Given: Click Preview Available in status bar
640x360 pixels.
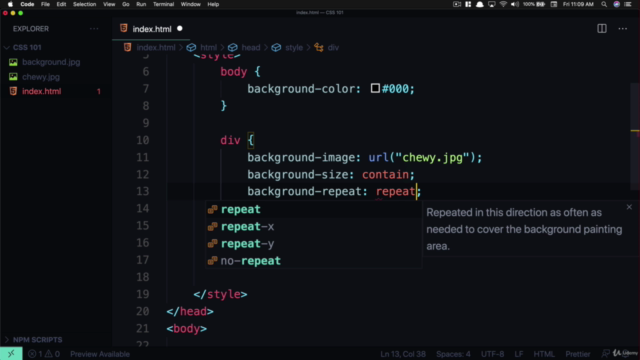Looking at the screenshot, I should coord(100,354).
